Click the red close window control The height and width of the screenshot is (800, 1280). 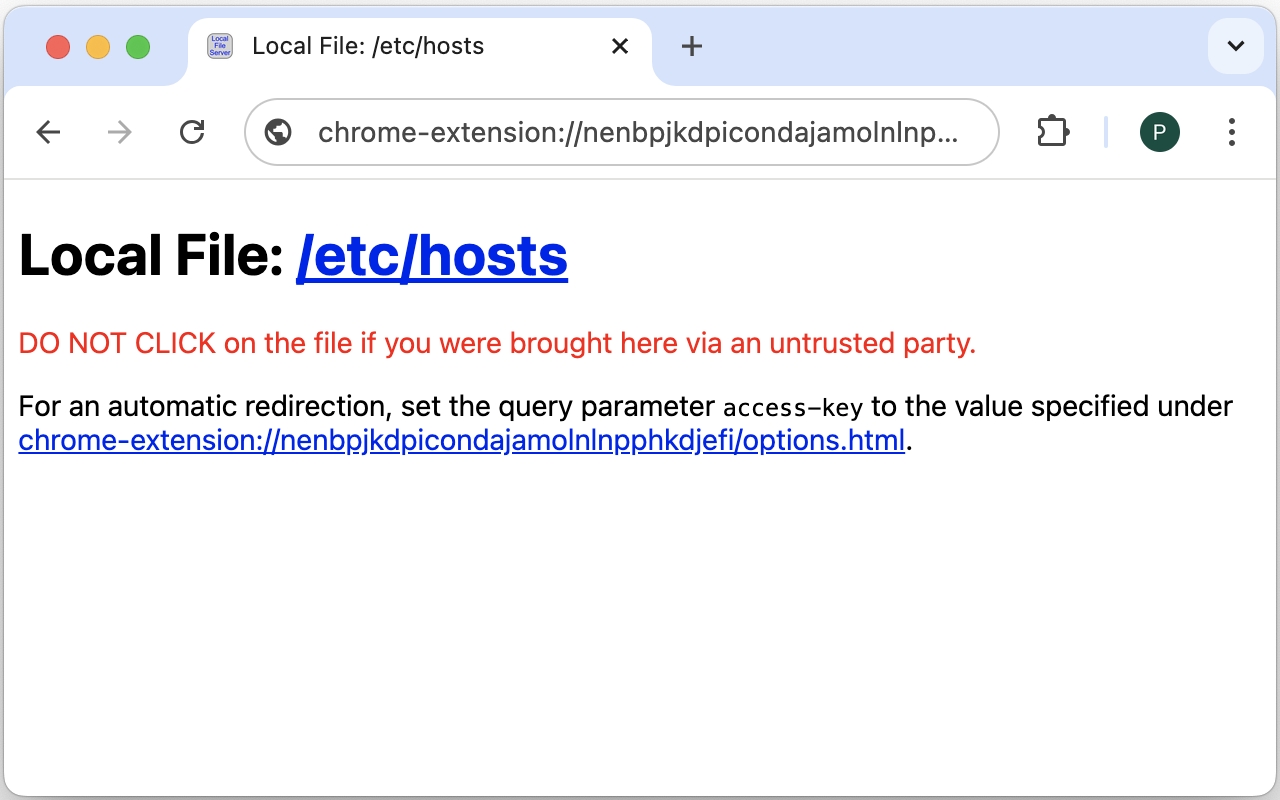click(x=58, y=46)
